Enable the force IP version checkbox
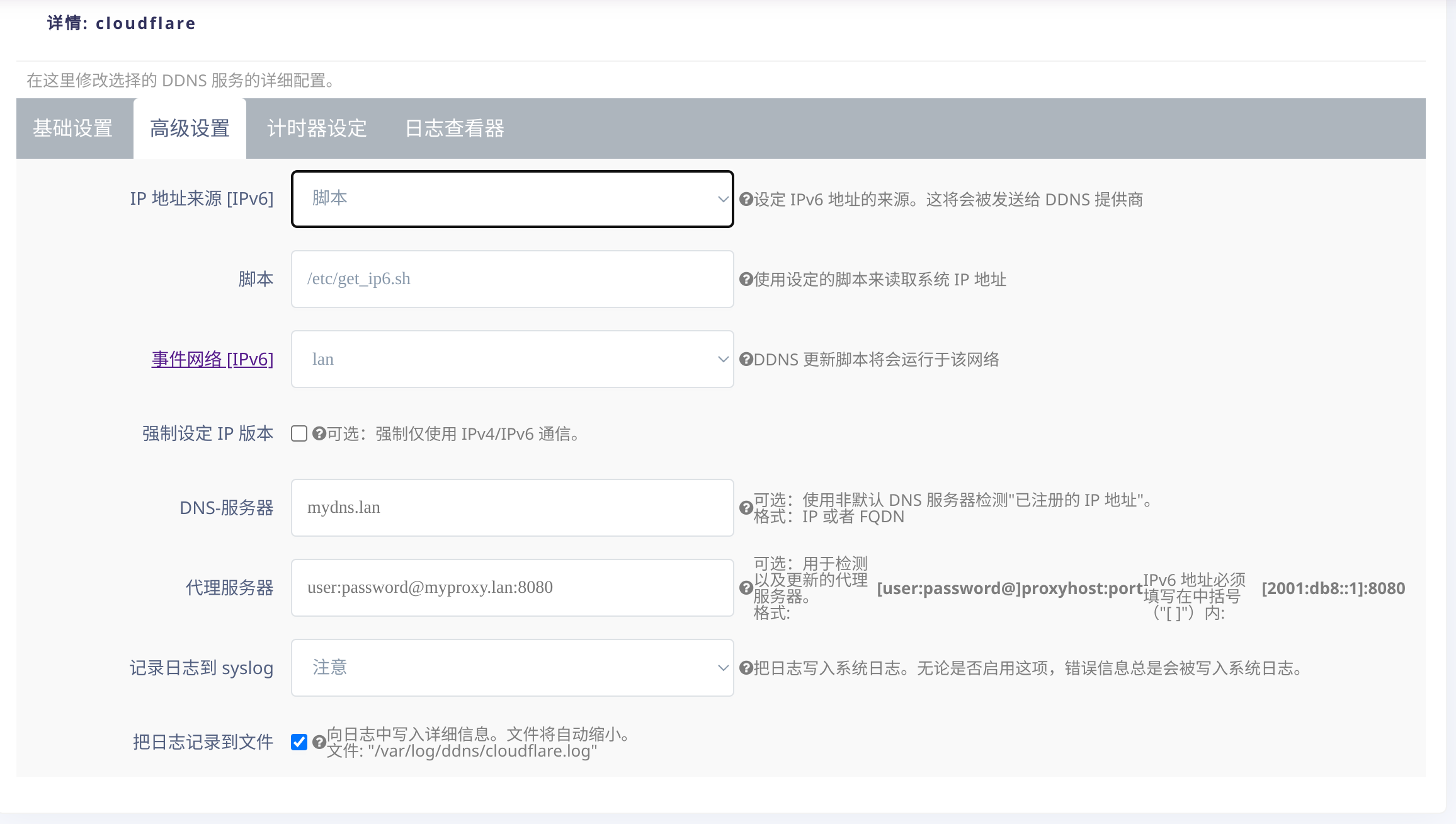1456x824 pixels. point(299,433)
